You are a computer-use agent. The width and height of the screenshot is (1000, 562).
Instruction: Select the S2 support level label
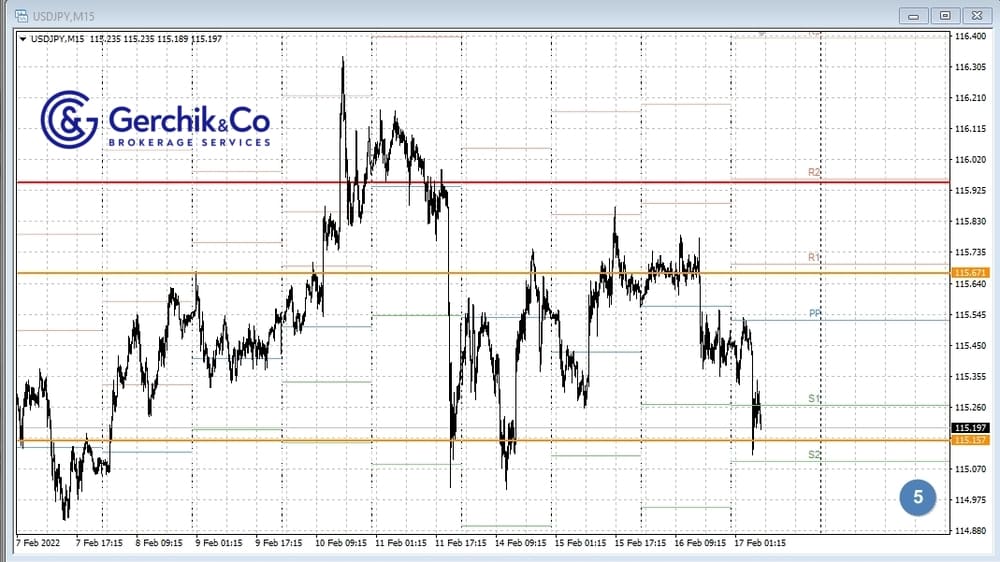814,455
